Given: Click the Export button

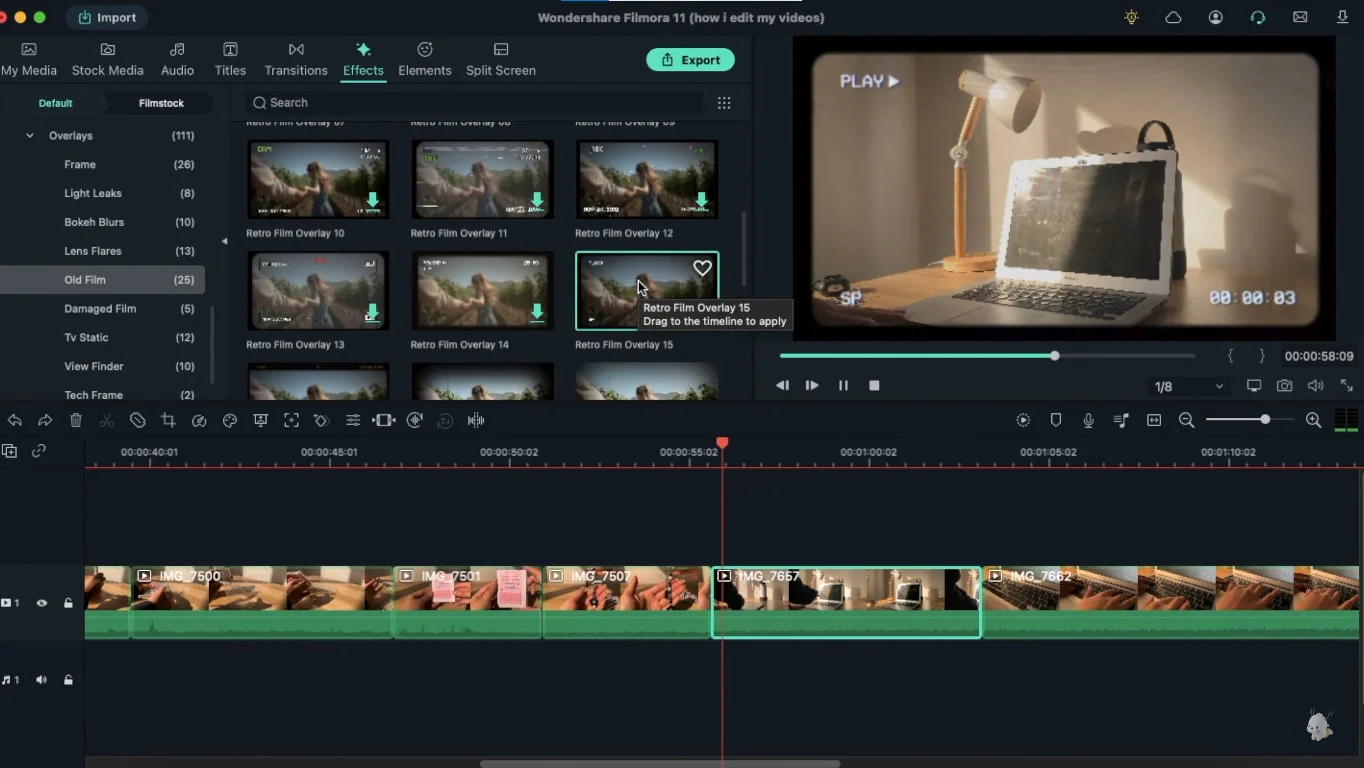Looking at the screenshot, I should (690, 60).
